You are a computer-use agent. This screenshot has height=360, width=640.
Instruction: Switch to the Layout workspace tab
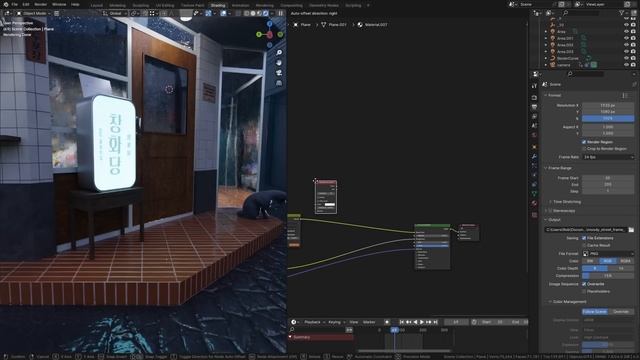[97, 6]
